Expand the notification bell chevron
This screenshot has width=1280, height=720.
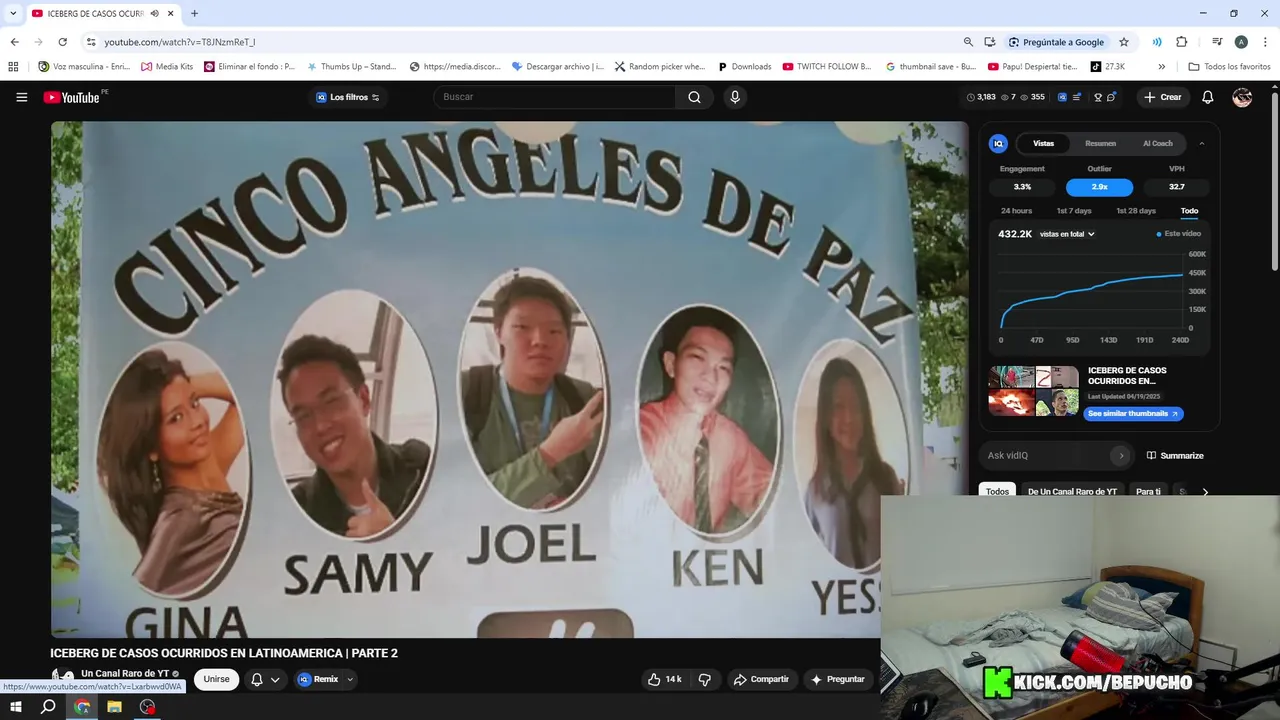[x=275, y=680]
